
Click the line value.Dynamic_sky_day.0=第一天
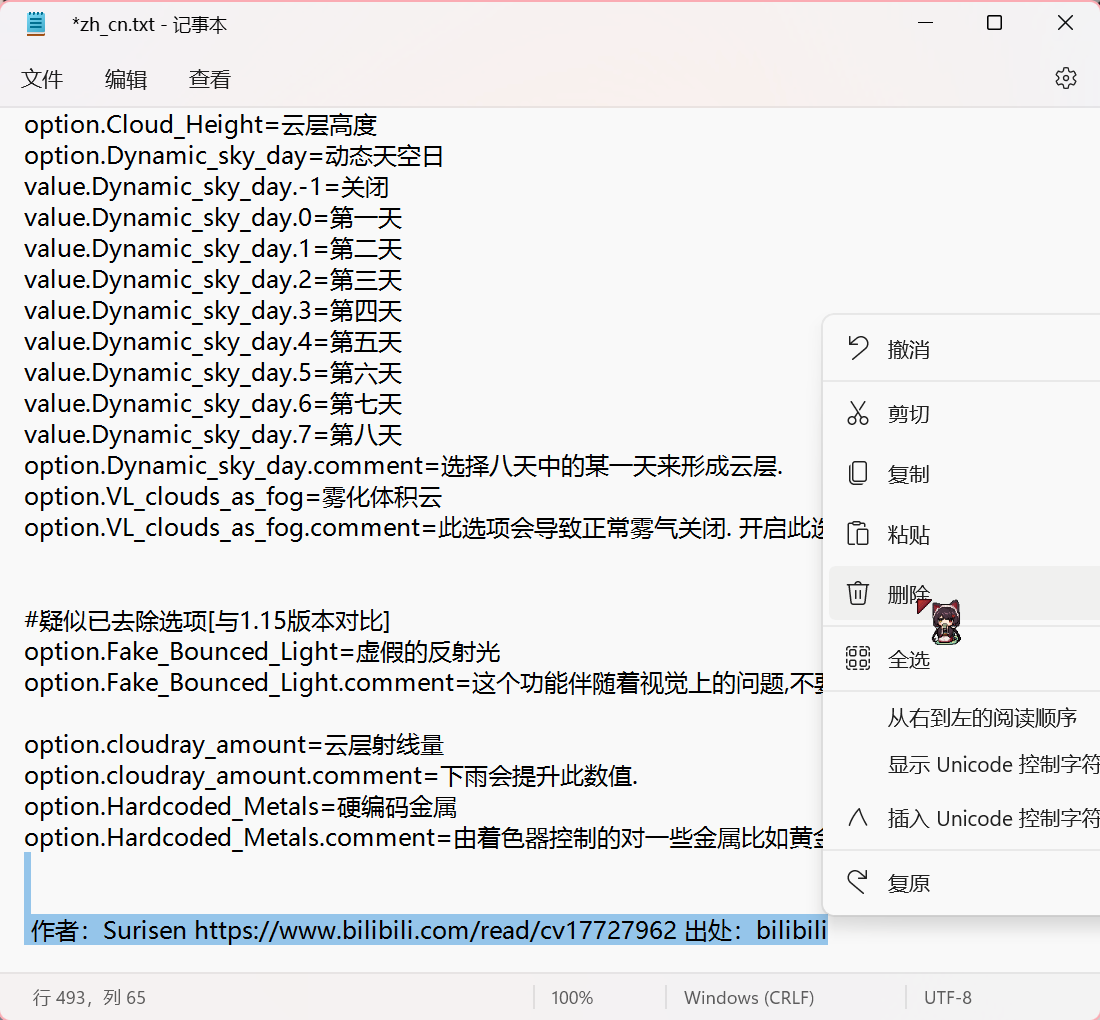pyautogui.click(x=213, y=218)
